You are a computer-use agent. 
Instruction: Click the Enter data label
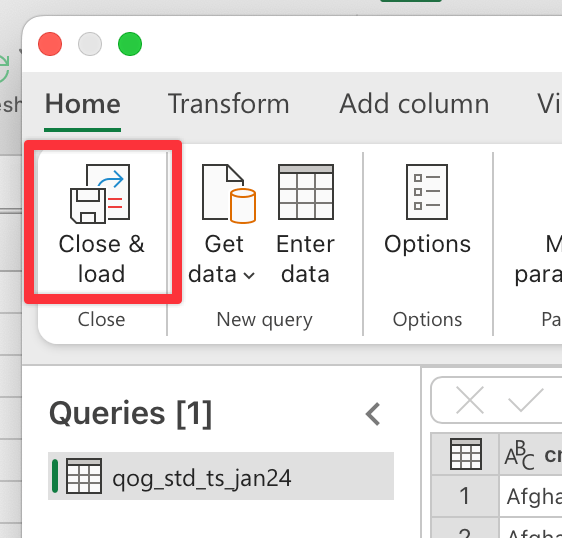(x=305, y=259)
